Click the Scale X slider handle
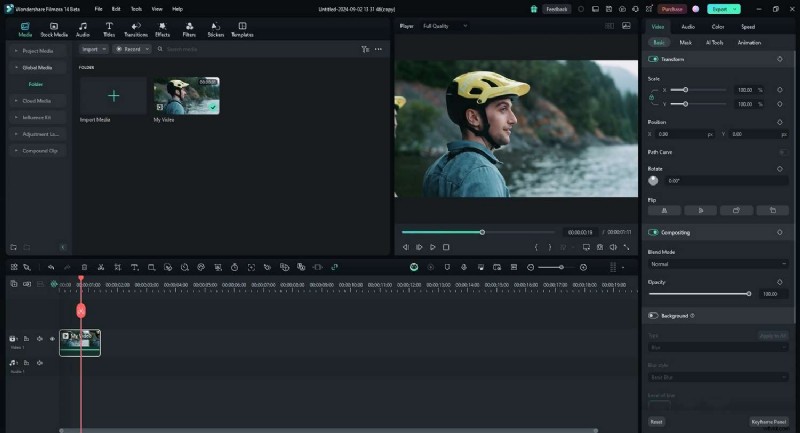Screen dimensions: 800x433 coord(686,90)
